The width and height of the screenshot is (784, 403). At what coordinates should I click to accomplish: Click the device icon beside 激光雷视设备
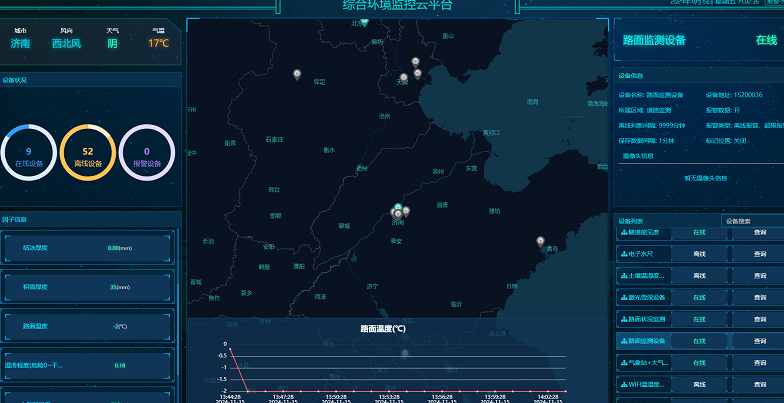[624, 297]
